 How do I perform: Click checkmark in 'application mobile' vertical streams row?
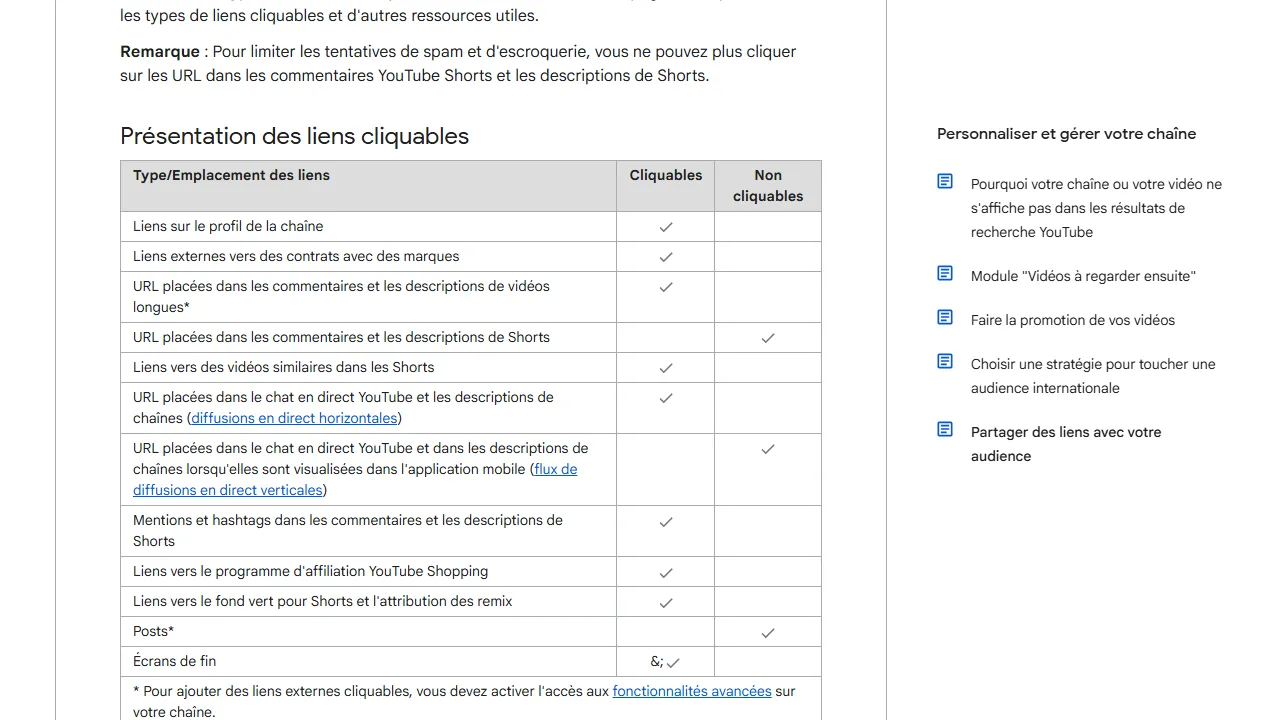point(768,449)
